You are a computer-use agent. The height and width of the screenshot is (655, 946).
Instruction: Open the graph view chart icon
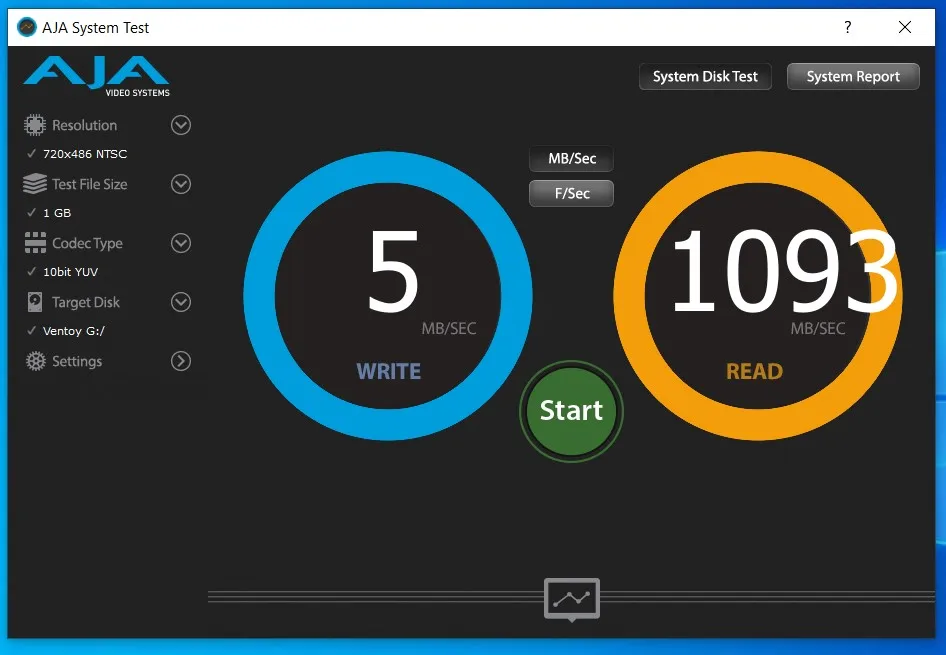pyautogui.click(x=572, y=598)
